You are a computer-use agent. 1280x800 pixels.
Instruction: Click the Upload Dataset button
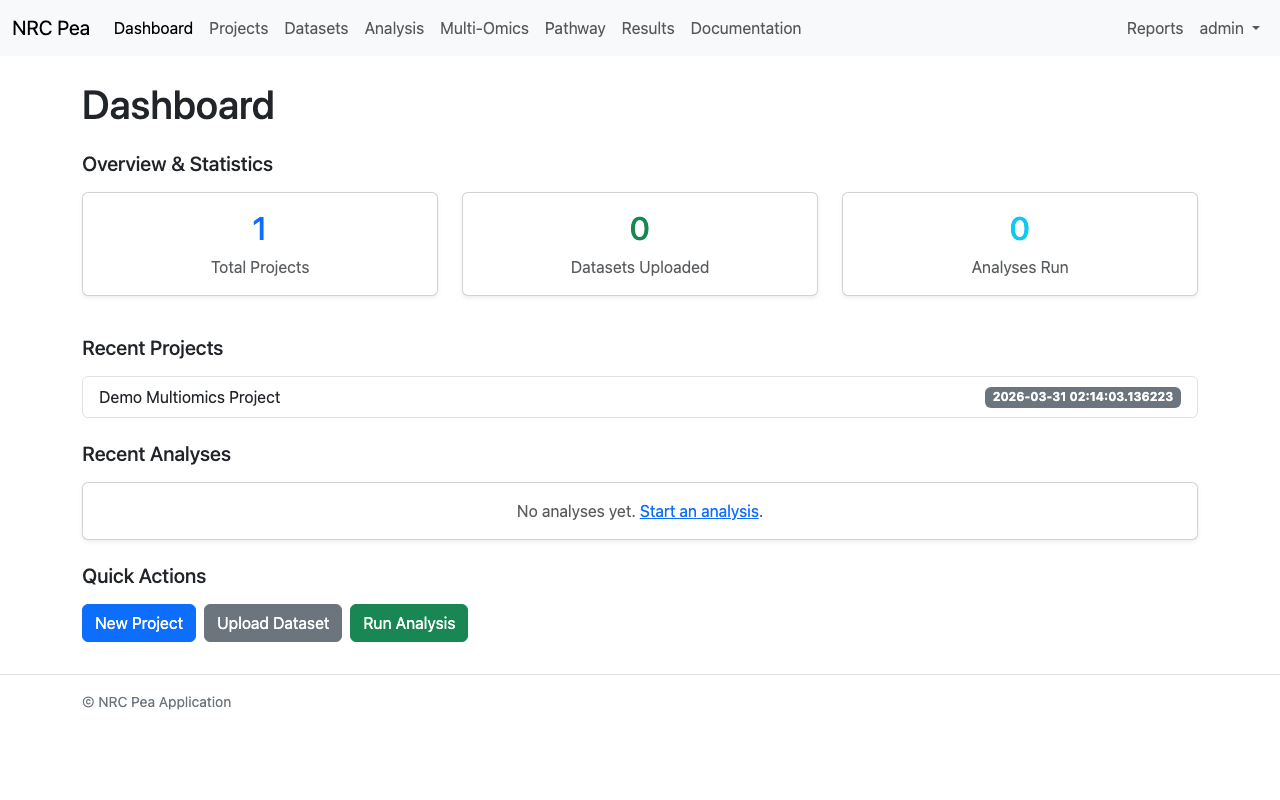pos(273,623)
